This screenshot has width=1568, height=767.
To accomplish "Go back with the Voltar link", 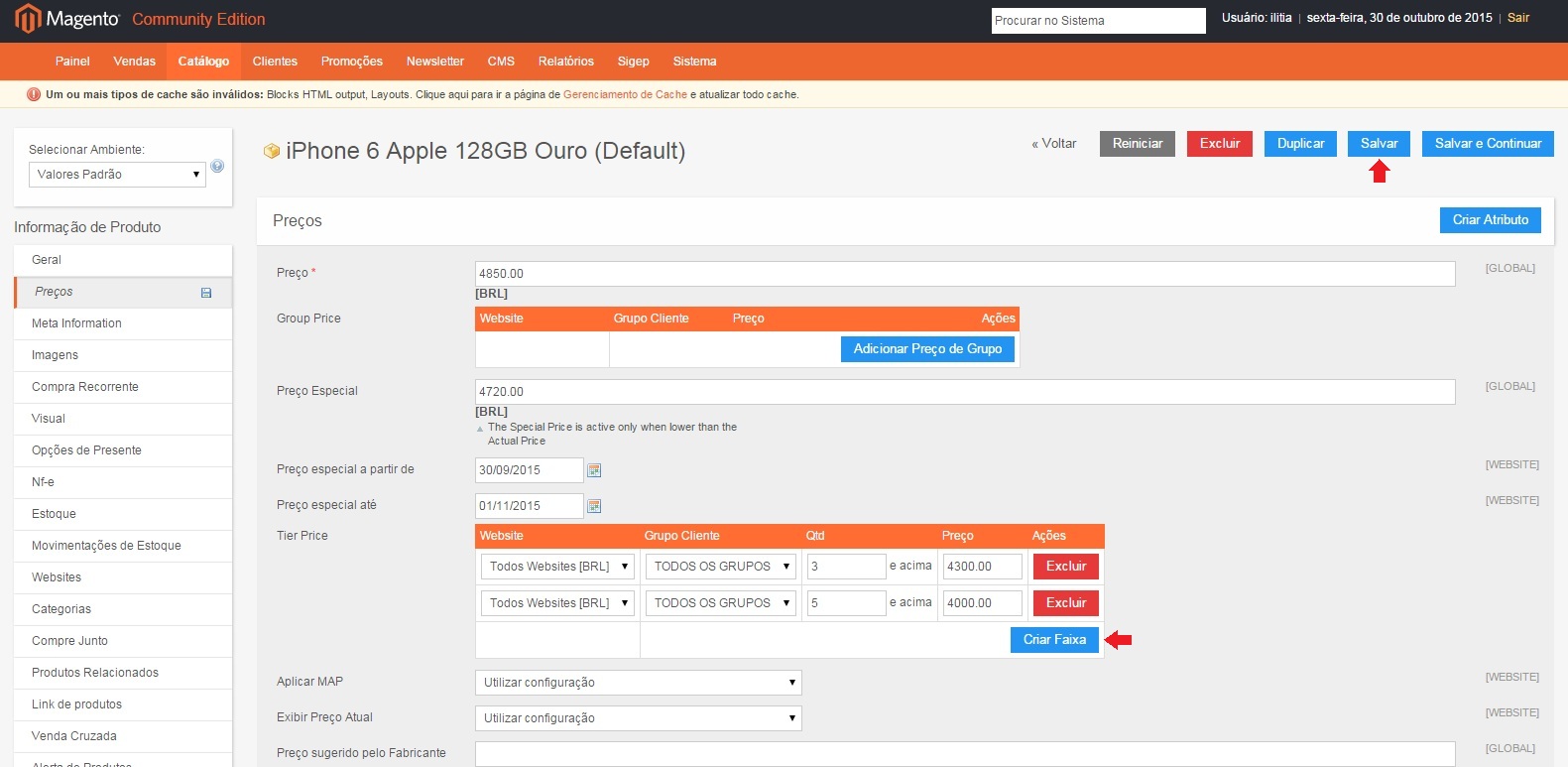I will (1053, 144).
